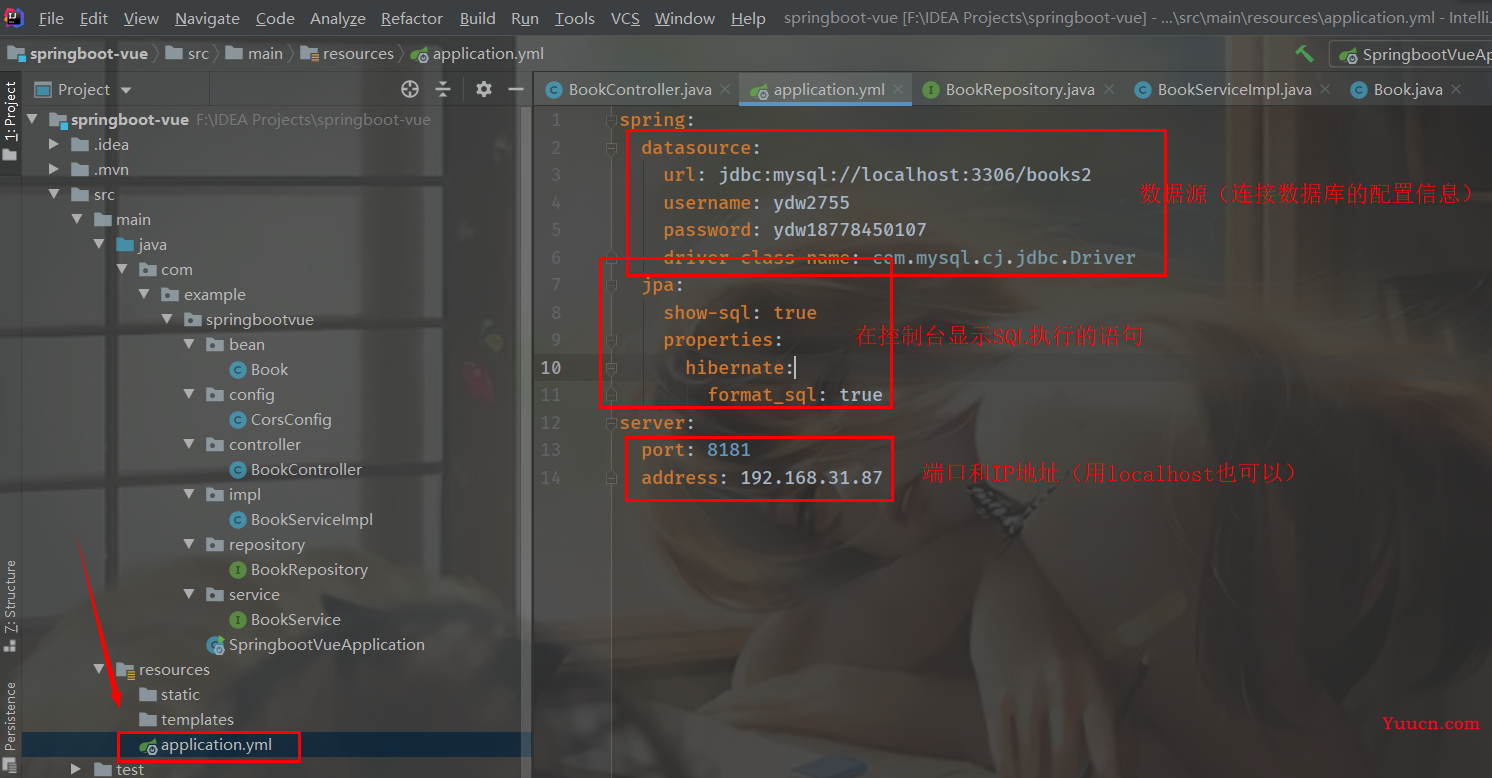This screenshot has width=1492, height=778.
Task: Switch to the BookServiceImpl.java tab
Action: click(x=1234, y=90)
